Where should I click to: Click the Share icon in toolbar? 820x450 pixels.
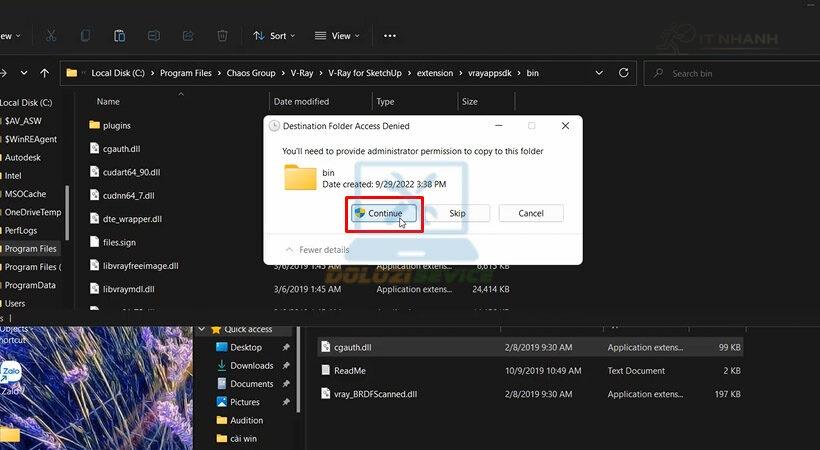[188, 36]
